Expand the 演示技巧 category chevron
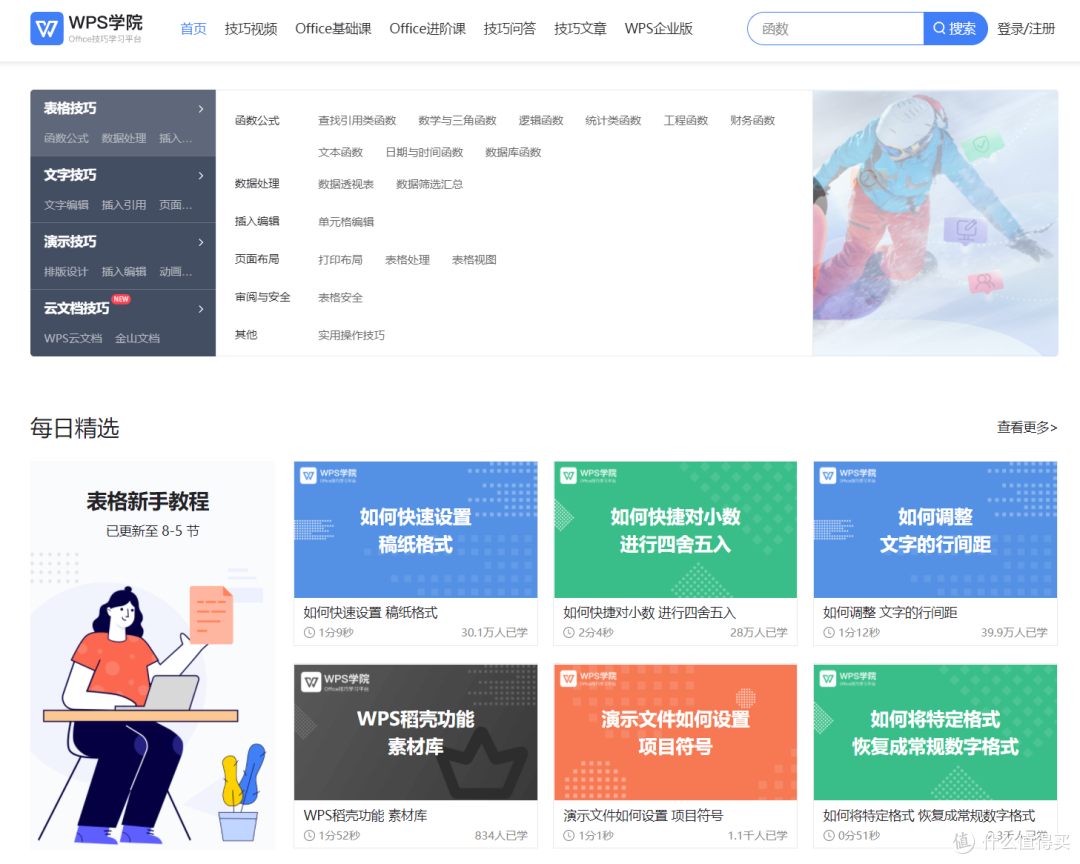This screenshot has width=1080, height=864. pyautogui.click(x=200, y=243)
